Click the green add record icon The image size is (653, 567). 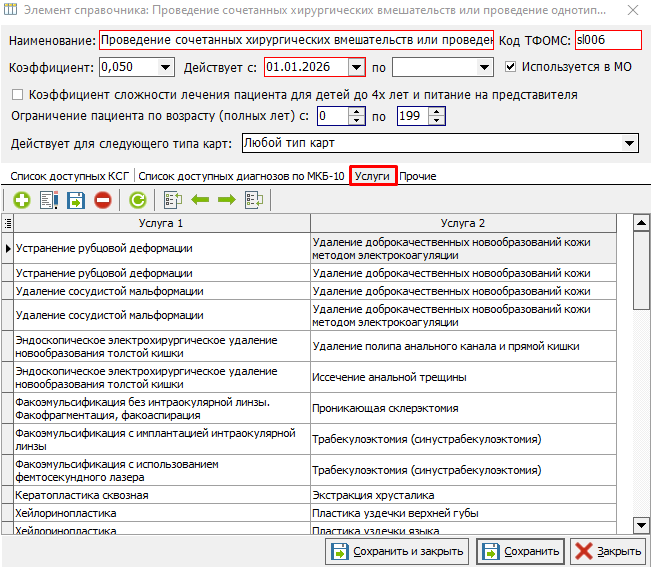pyautogui.click(x=21, y=200)
